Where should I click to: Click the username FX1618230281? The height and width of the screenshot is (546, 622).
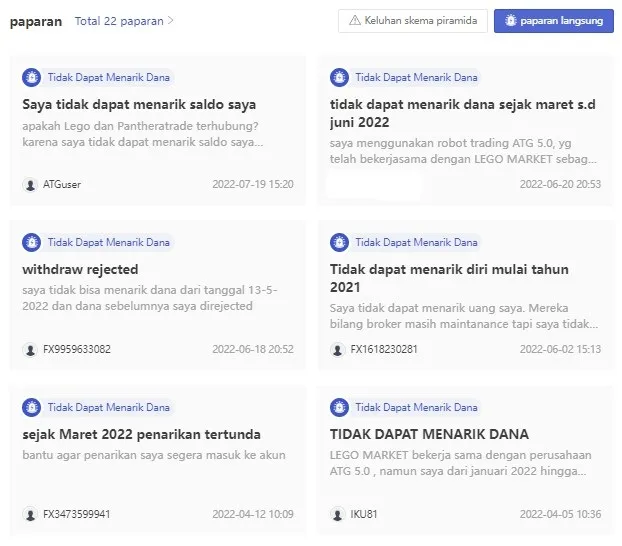[x=384, y=350]
